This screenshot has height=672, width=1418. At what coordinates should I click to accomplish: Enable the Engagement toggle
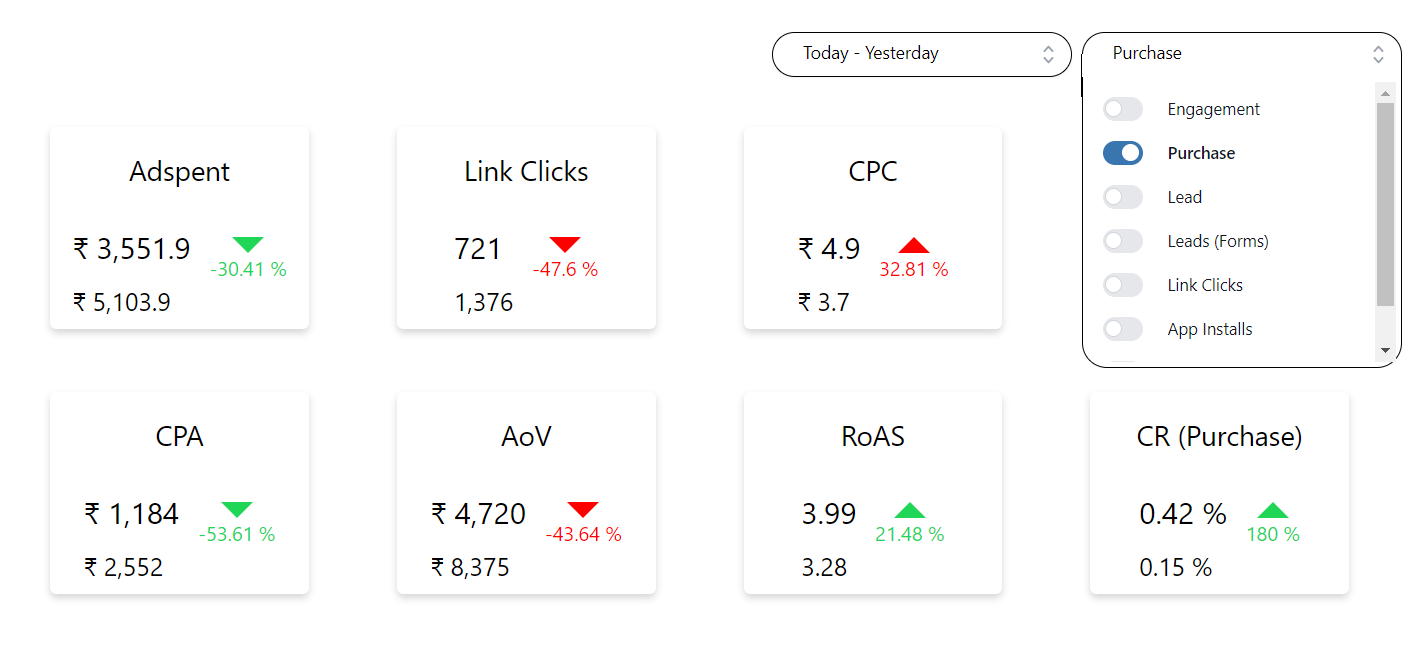click(1123, 109)
